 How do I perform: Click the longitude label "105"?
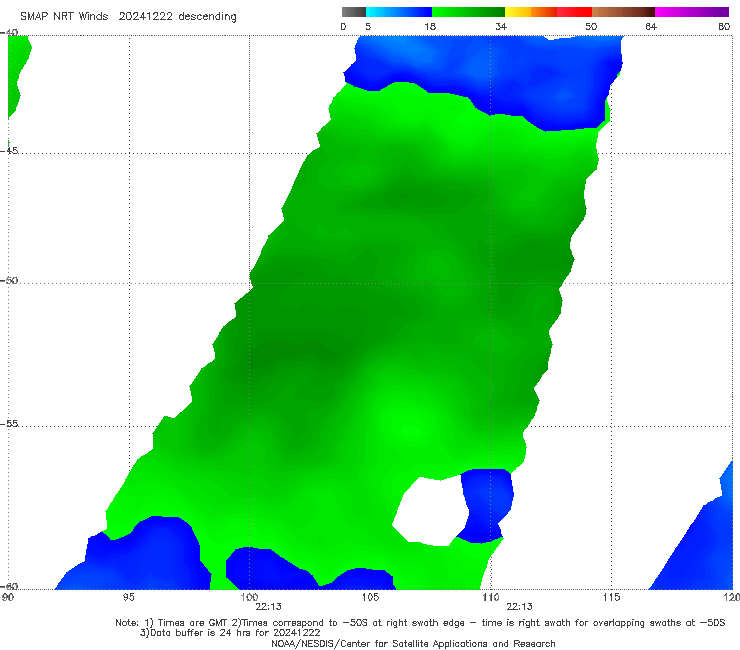(370, 598)
